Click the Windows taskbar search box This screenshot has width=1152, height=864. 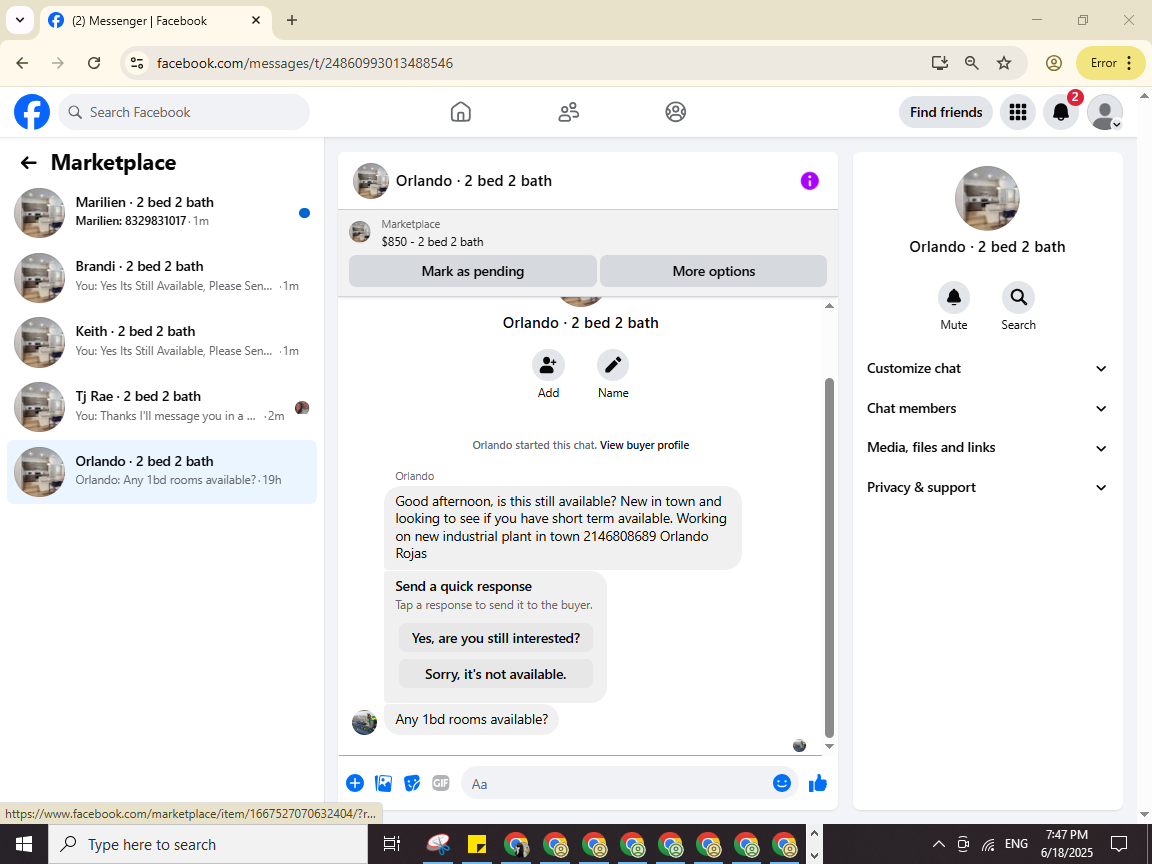(207, 844)
